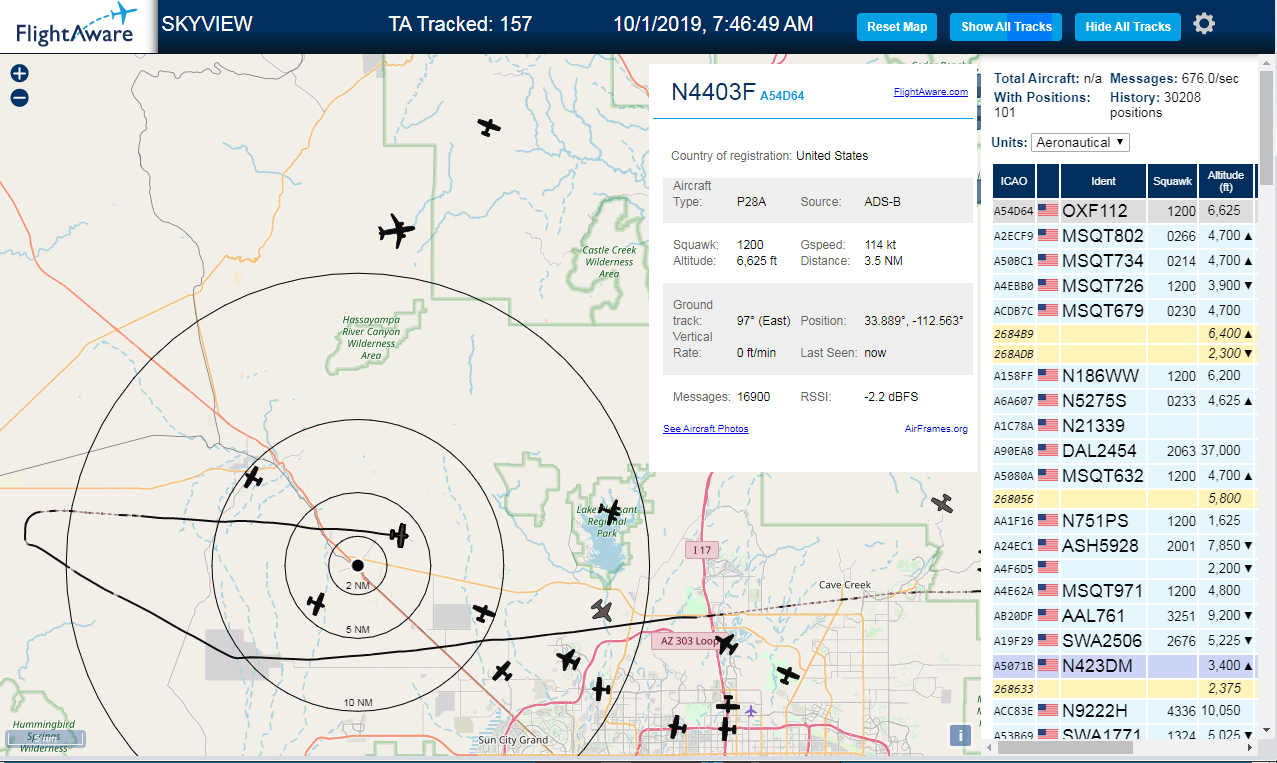Click squawk value 2063 in DAL2454 row
The height and width of the screenshot is (763, 1277).
click(1180, 451)
